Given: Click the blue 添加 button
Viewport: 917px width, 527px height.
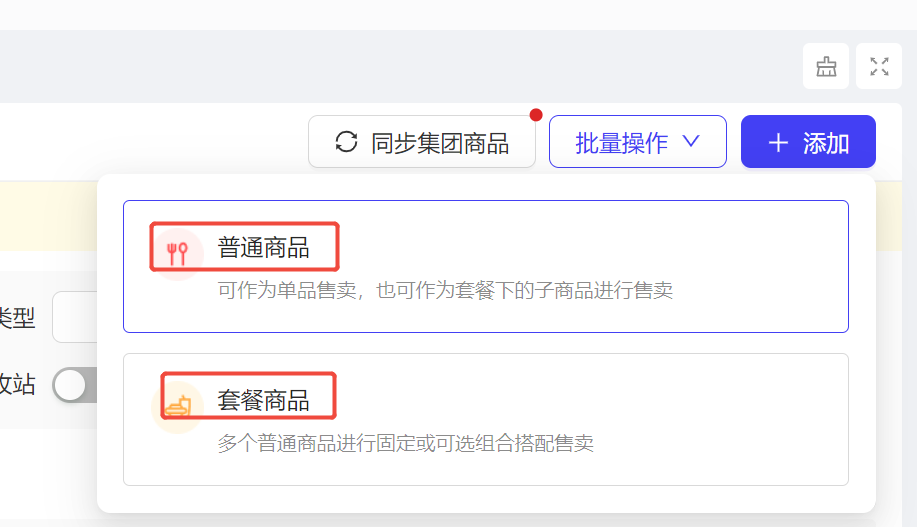Looking at the screenshot, I should click(x=808, y=142).
